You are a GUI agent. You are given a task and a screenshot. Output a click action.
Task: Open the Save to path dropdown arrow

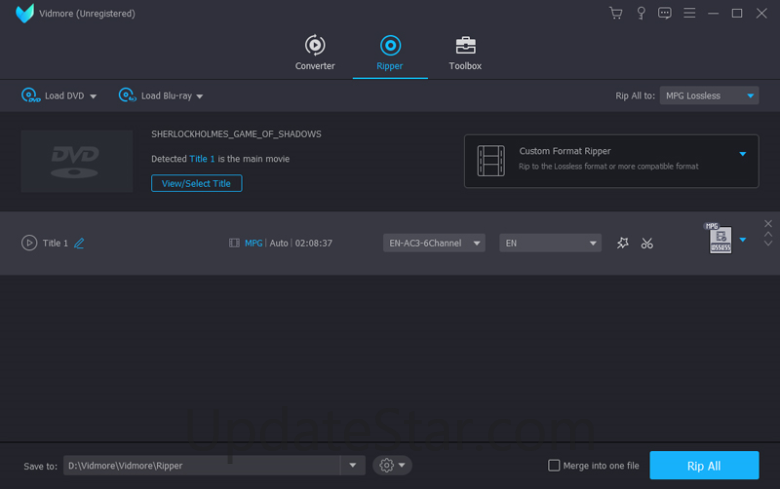[x=353, y=465]
